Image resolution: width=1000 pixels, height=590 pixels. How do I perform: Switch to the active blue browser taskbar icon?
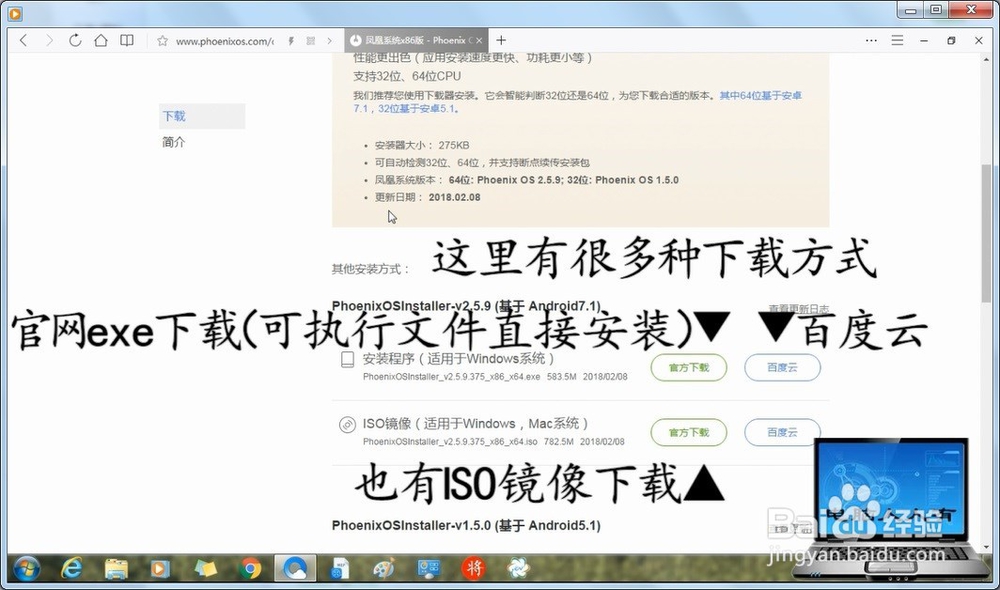295,568
